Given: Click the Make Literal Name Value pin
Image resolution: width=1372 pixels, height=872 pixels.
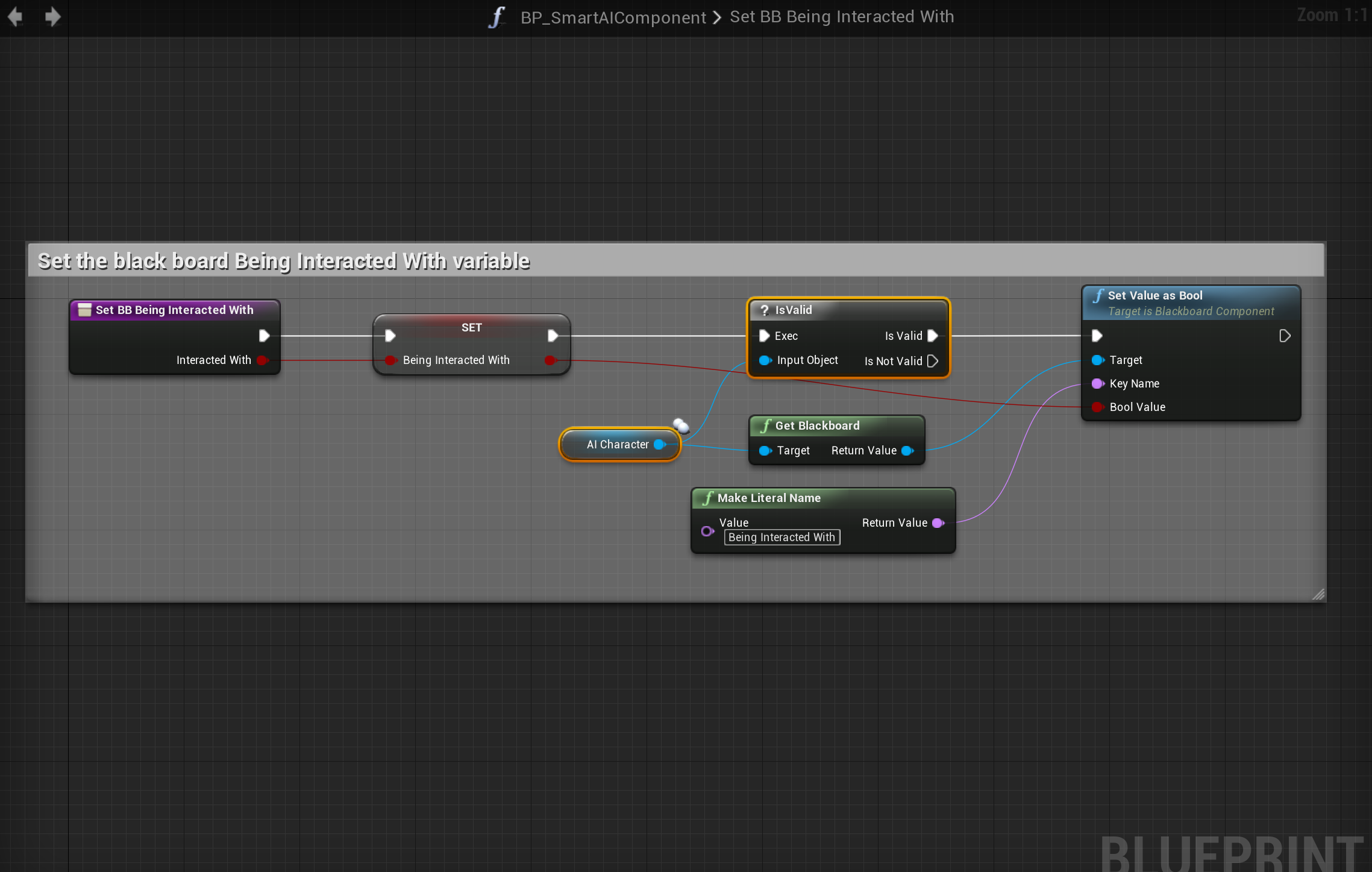Looking at the screenshot, I should click(x=707, y=531).
